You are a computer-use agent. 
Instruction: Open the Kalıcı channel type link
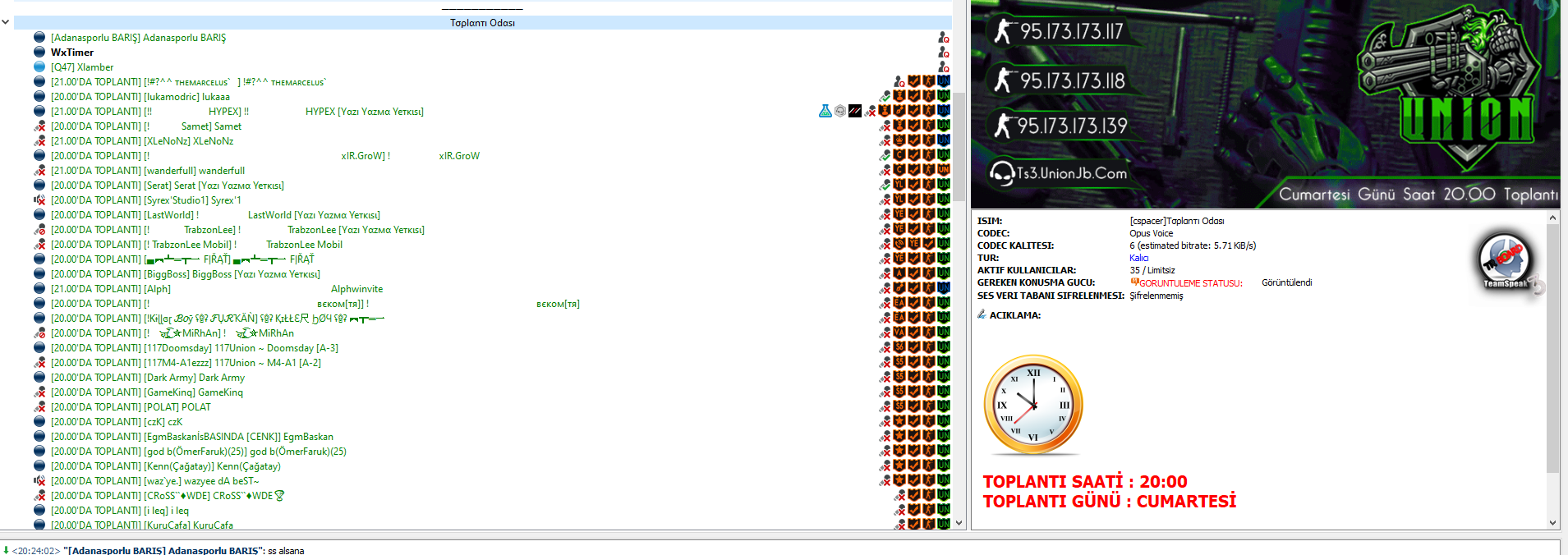click(x=1138, y=258)
